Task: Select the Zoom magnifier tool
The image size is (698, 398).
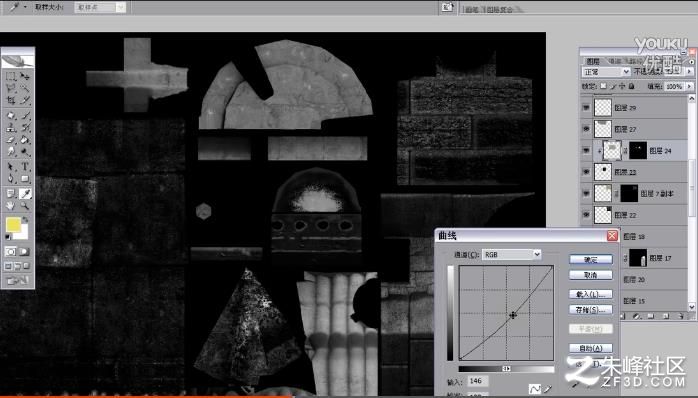Action: point(24,206)
